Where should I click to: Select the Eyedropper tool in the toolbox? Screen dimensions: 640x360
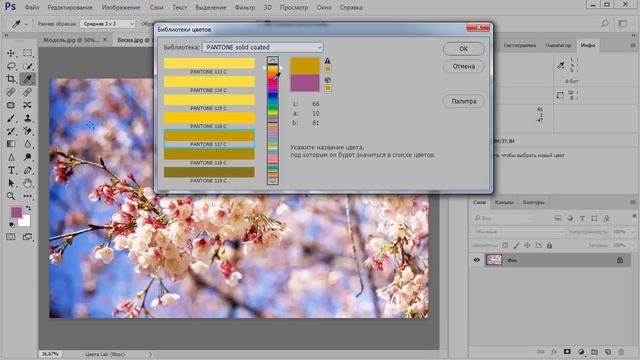(27, 79)
